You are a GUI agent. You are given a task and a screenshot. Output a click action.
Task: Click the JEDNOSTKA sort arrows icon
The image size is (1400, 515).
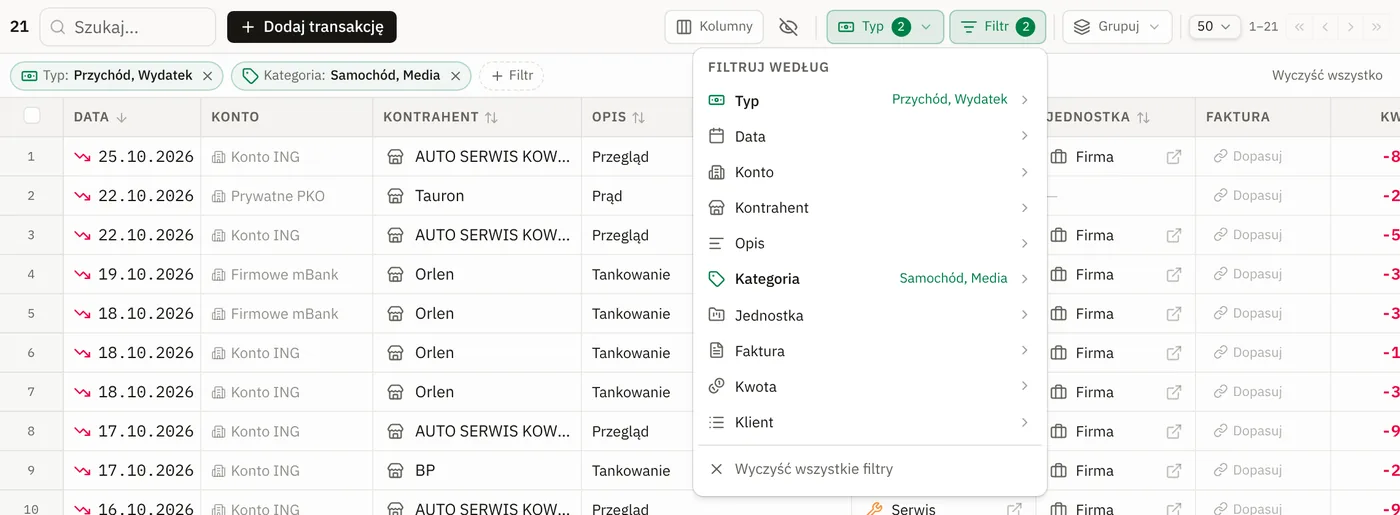tap(1143, 117)
